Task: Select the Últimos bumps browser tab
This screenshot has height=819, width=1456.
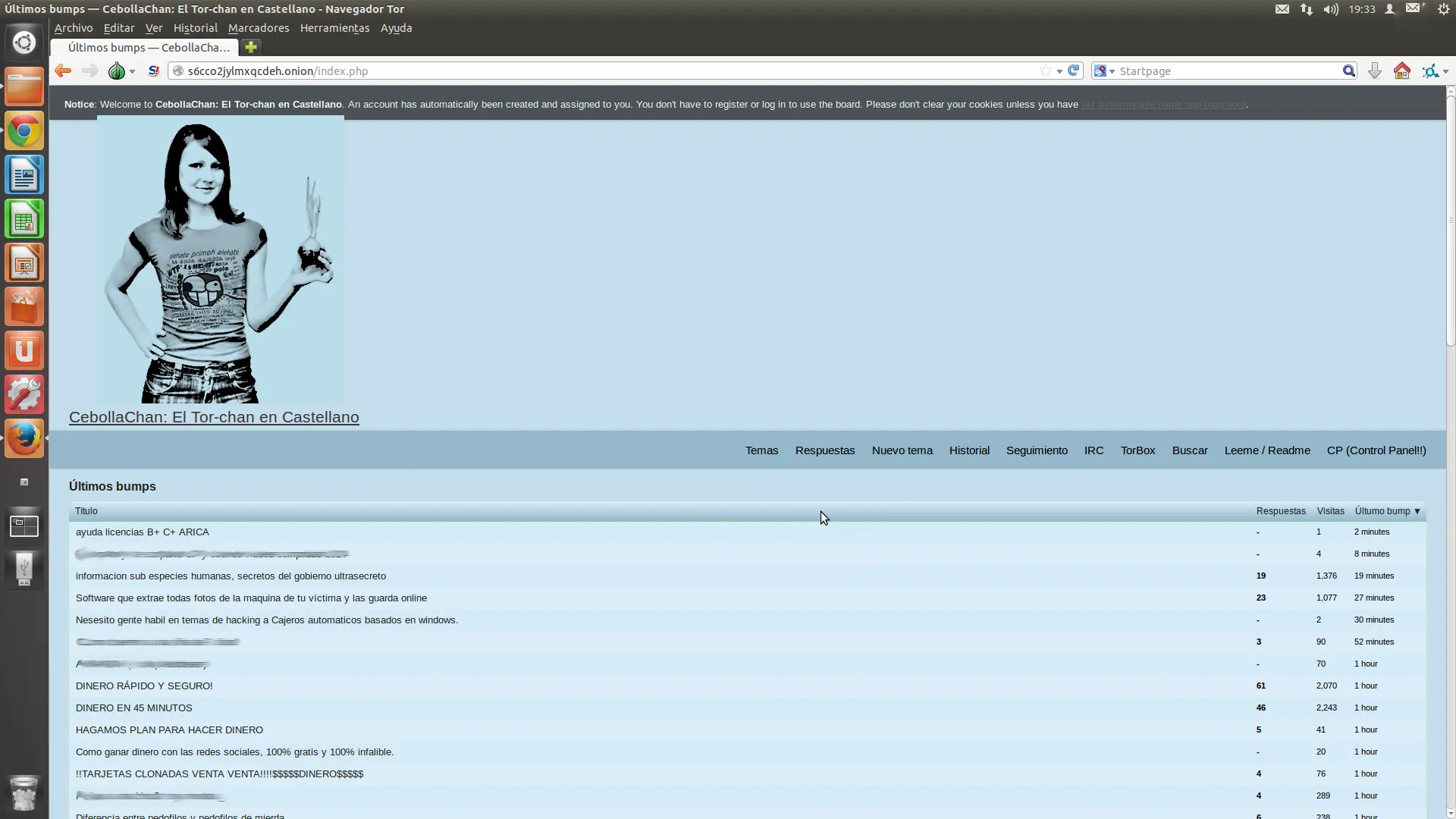Action: tap(145, 47)
